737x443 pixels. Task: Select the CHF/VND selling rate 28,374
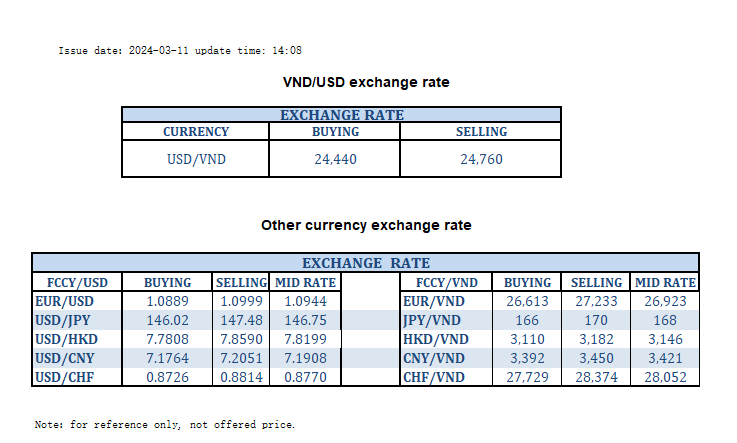tap(596, 377)
